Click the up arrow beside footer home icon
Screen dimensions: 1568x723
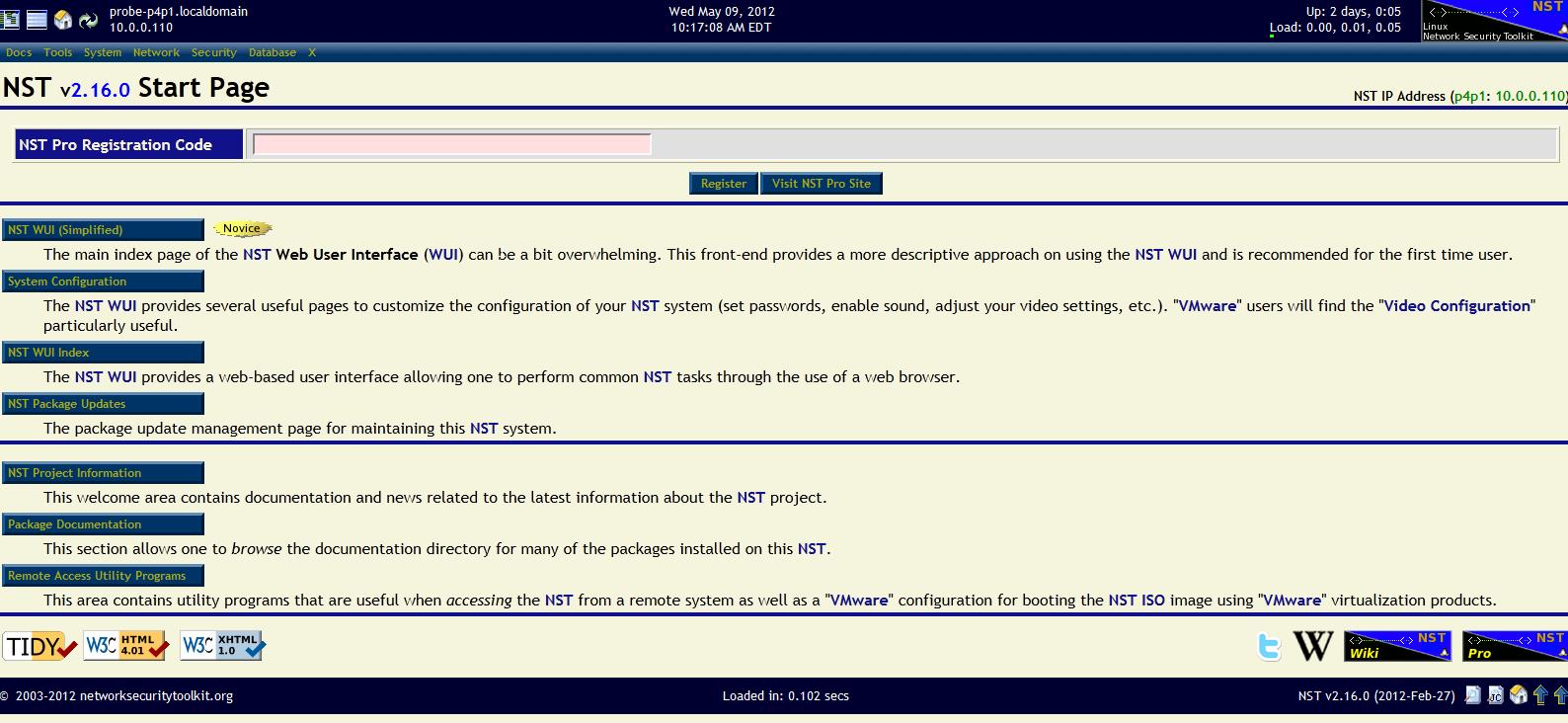click(1539, 695)
